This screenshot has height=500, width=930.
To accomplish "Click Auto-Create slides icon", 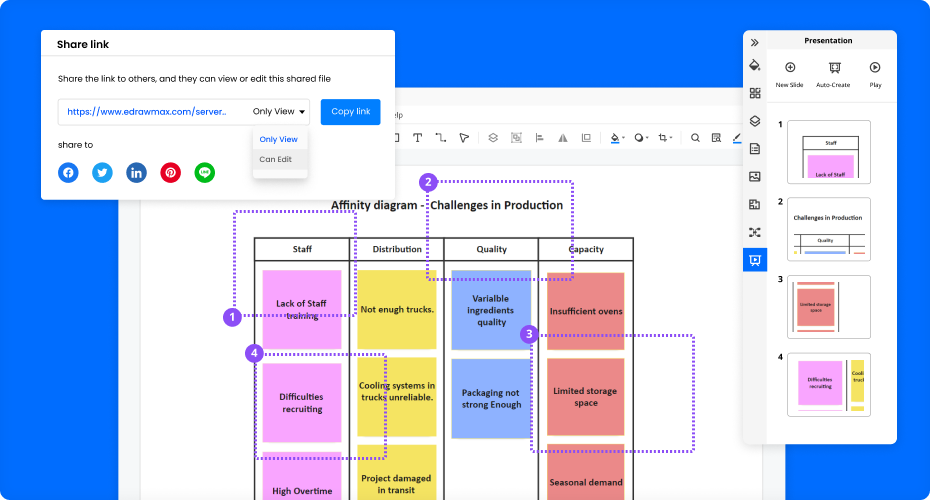I will tap(832, 74).
